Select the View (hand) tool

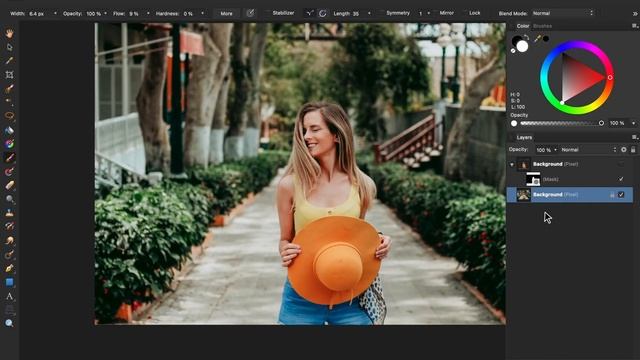(9, 33)
